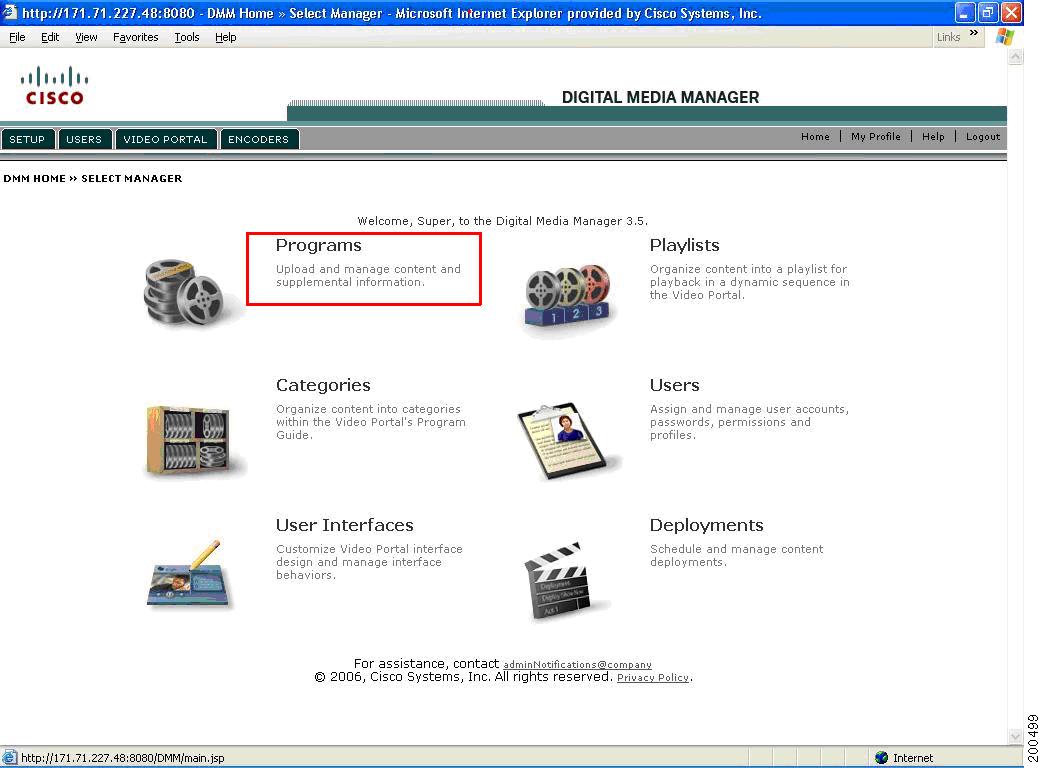
Task: Switch to the VIDEO PORTAL tab
Action: pyautogui.click(x=166, y=139)
